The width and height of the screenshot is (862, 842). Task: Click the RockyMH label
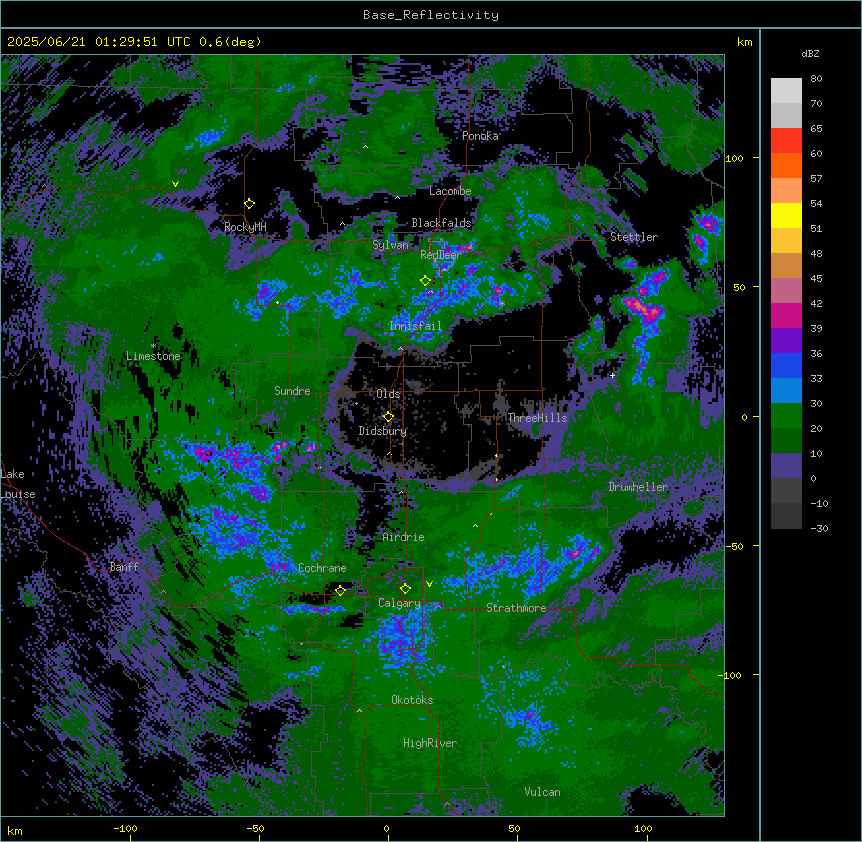coord(245,227)
